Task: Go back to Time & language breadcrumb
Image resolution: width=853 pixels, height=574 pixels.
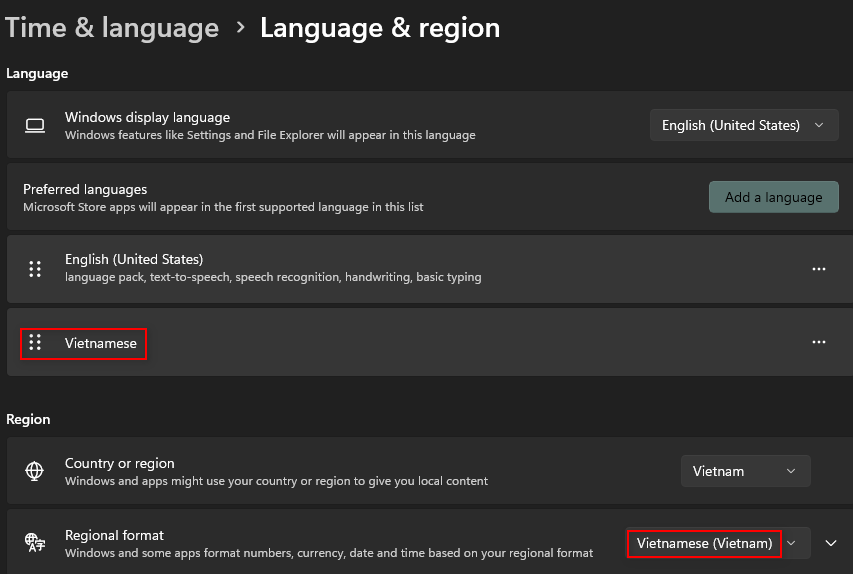Action: (112, 28)
